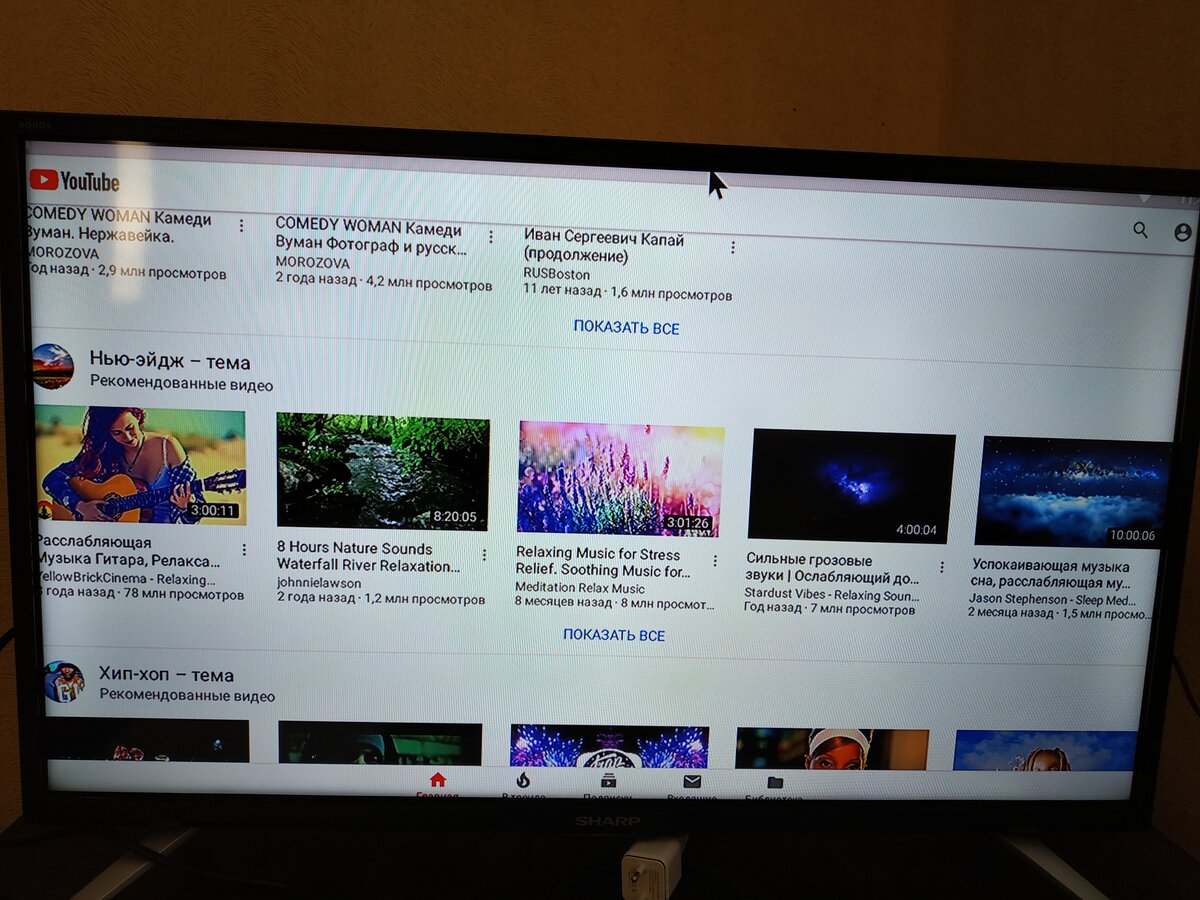The image size is (1200, 900).
Task: Open the Нью-эйдж topic channel avatar
Action: pyautogui.click(x=52, y=366)
